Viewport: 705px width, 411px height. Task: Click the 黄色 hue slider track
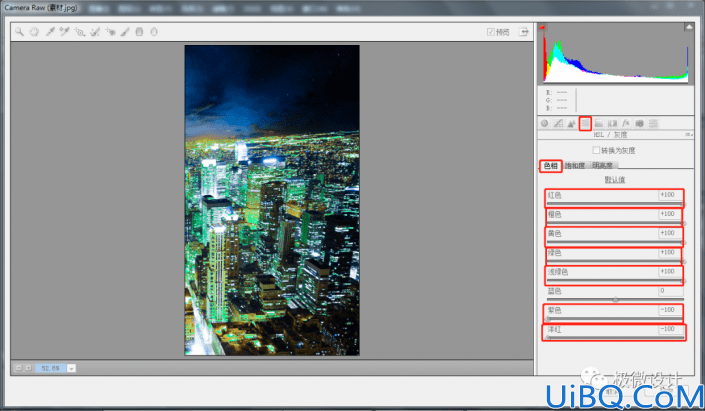point(615,242)
